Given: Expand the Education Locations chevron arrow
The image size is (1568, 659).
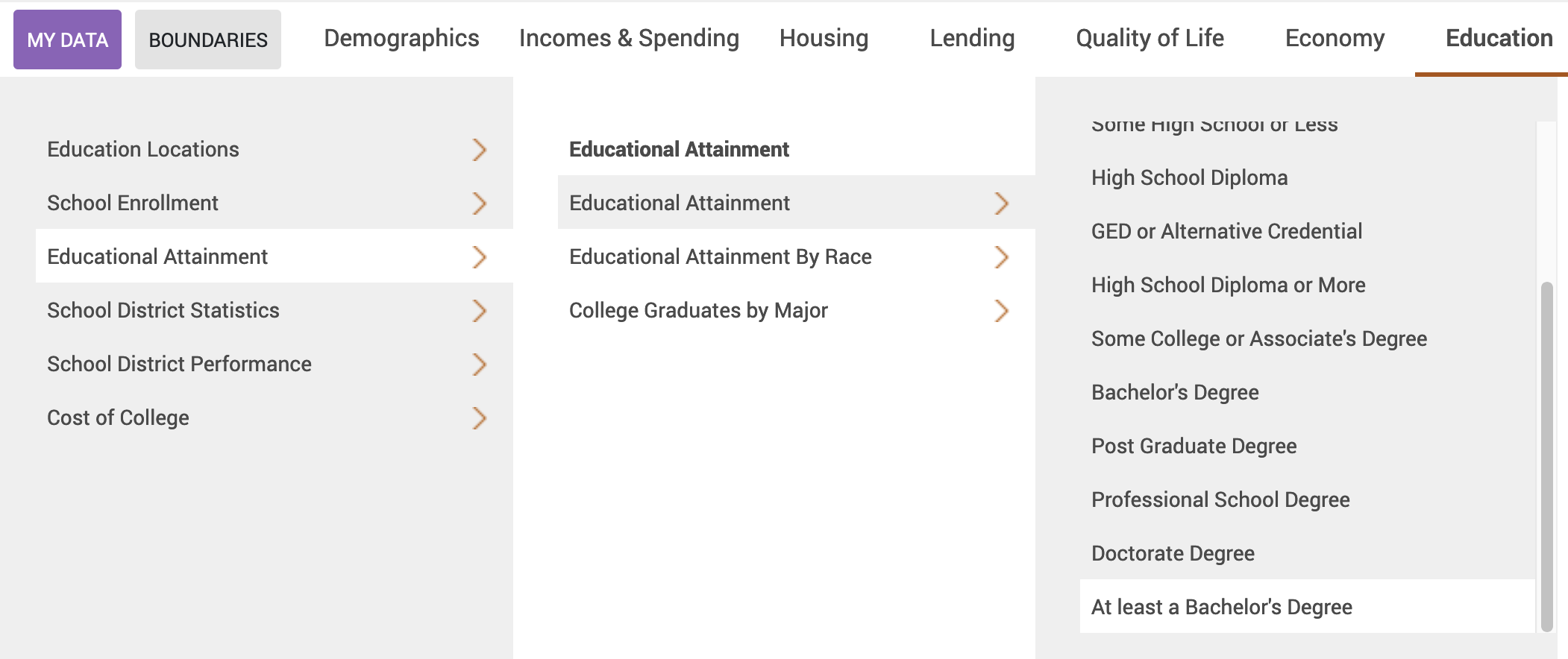Looking at the screenshot, I should pos(480,150).
